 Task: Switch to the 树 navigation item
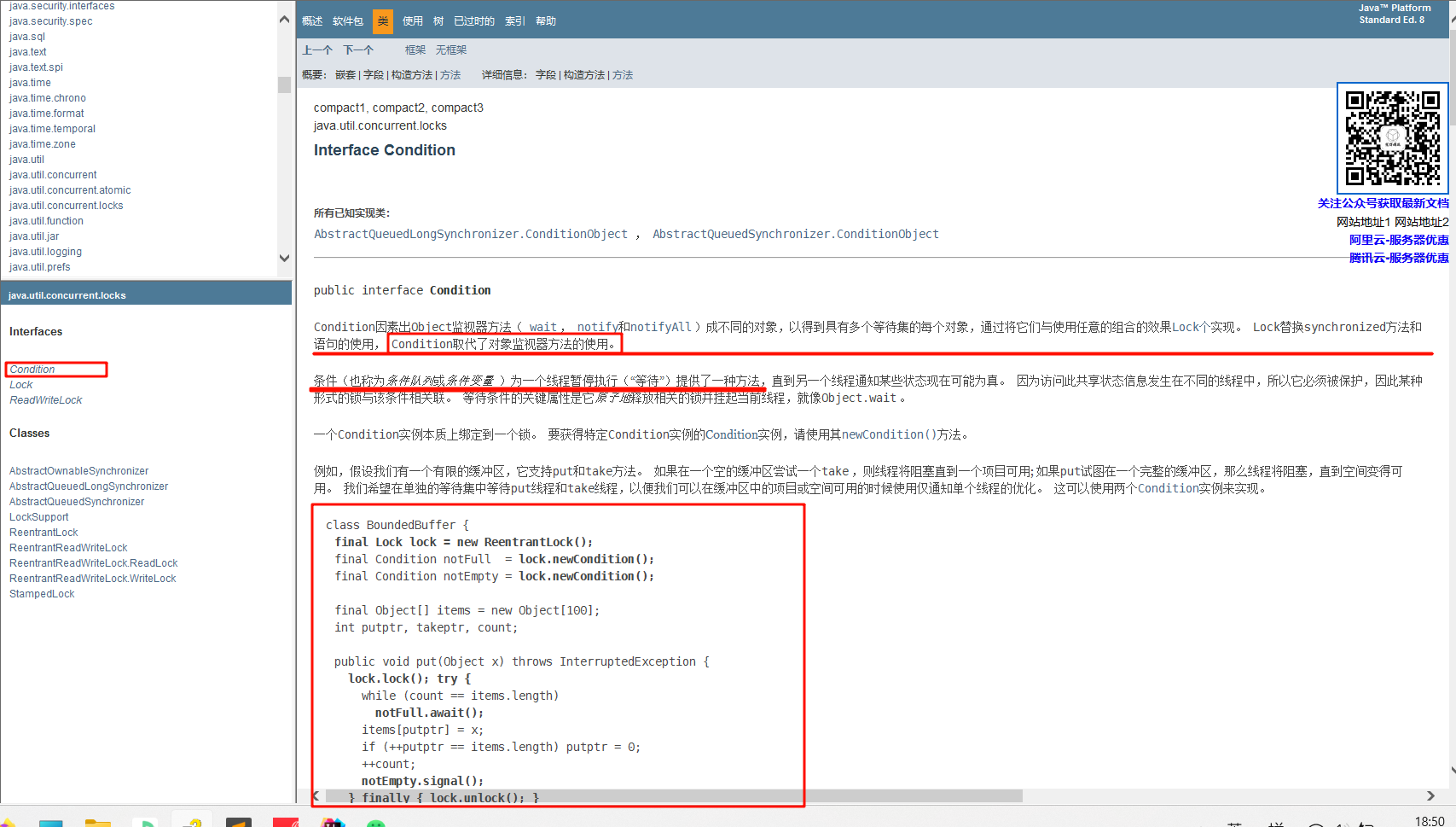click(x=438, y=21)
